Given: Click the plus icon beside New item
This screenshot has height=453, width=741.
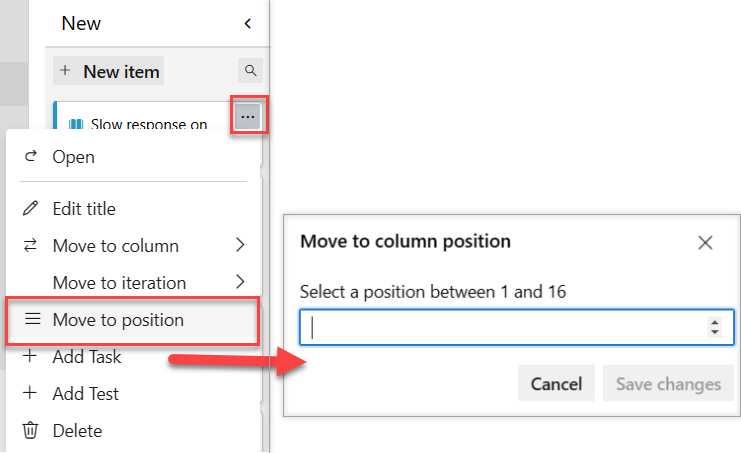Looking at the screenshot, I should [x=65, y=70].
